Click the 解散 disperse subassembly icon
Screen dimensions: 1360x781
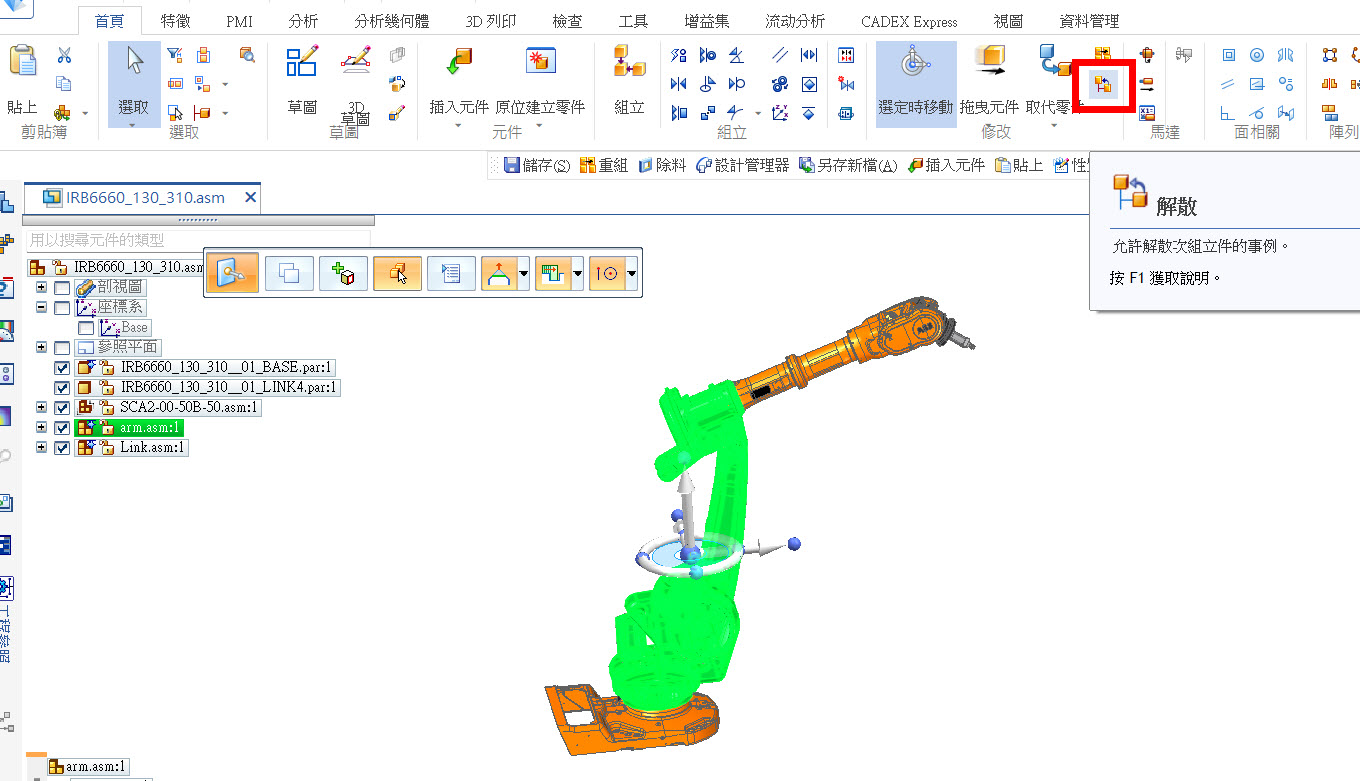[1103, 85]
